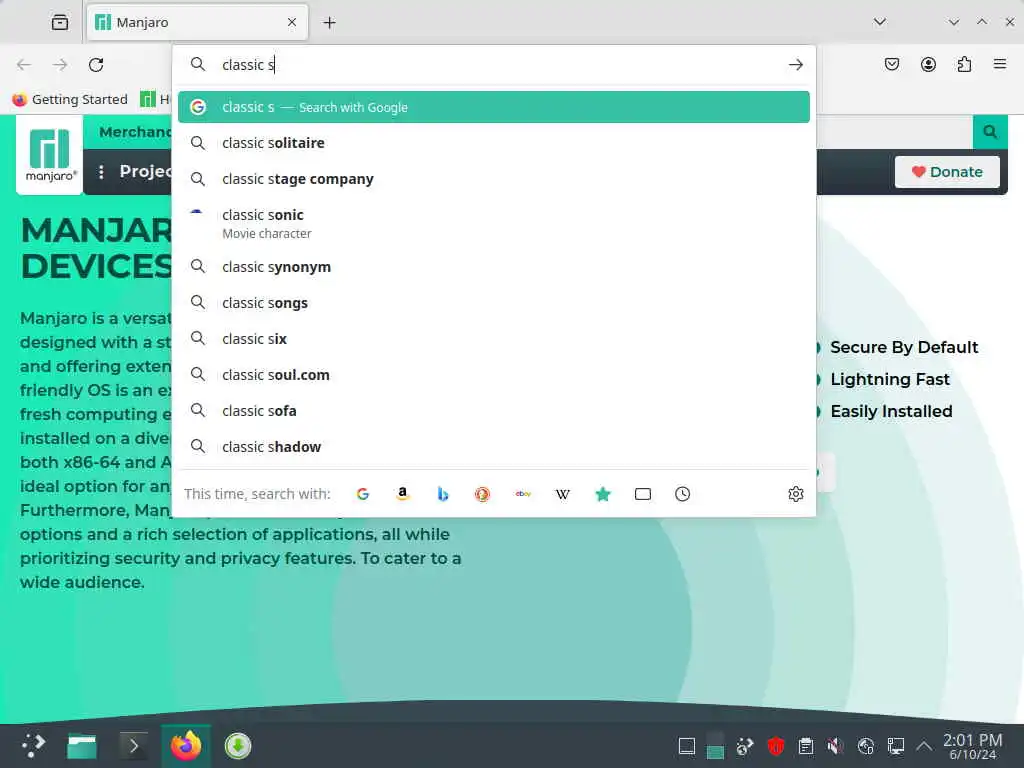This screenshot has height=768, width=1024.
Task: Open the clock showing 2:01 PM
Action: click(x=972, y=746)
